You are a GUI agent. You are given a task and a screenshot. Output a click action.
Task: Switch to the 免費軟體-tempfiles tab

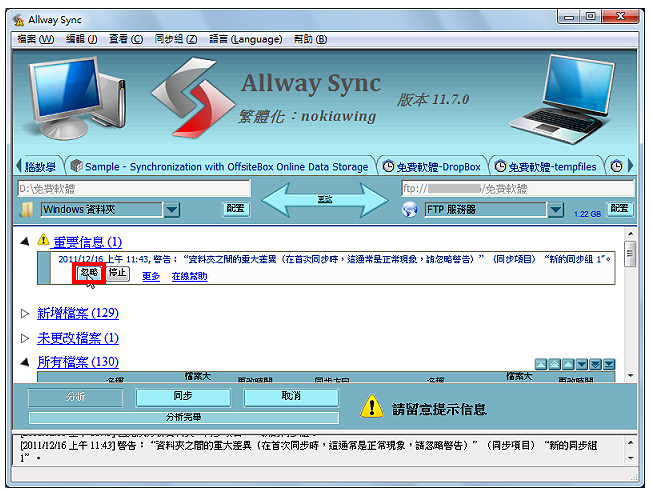546,166
